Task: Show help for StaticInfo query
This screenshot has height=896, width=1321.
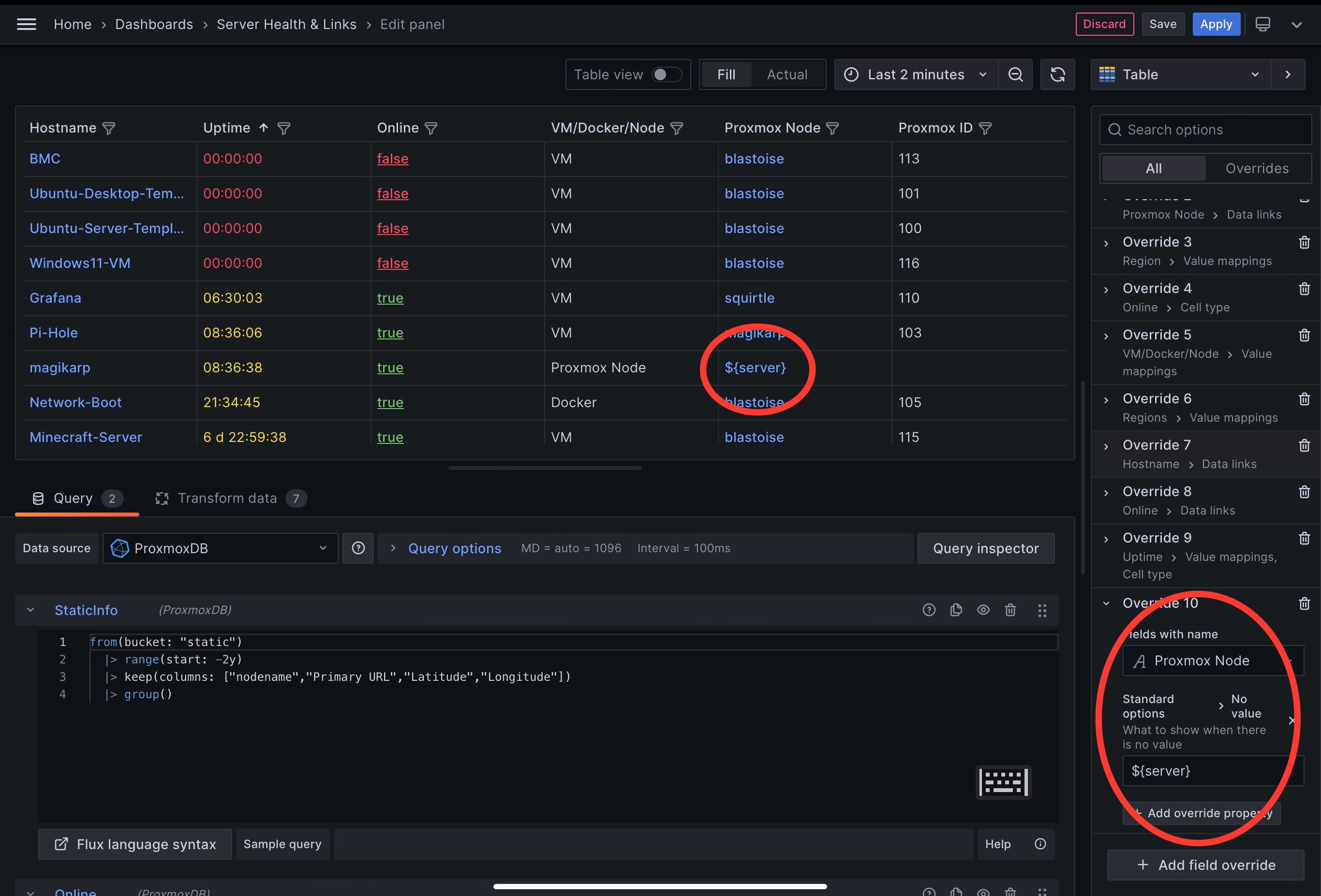Action: click(929, 610)
